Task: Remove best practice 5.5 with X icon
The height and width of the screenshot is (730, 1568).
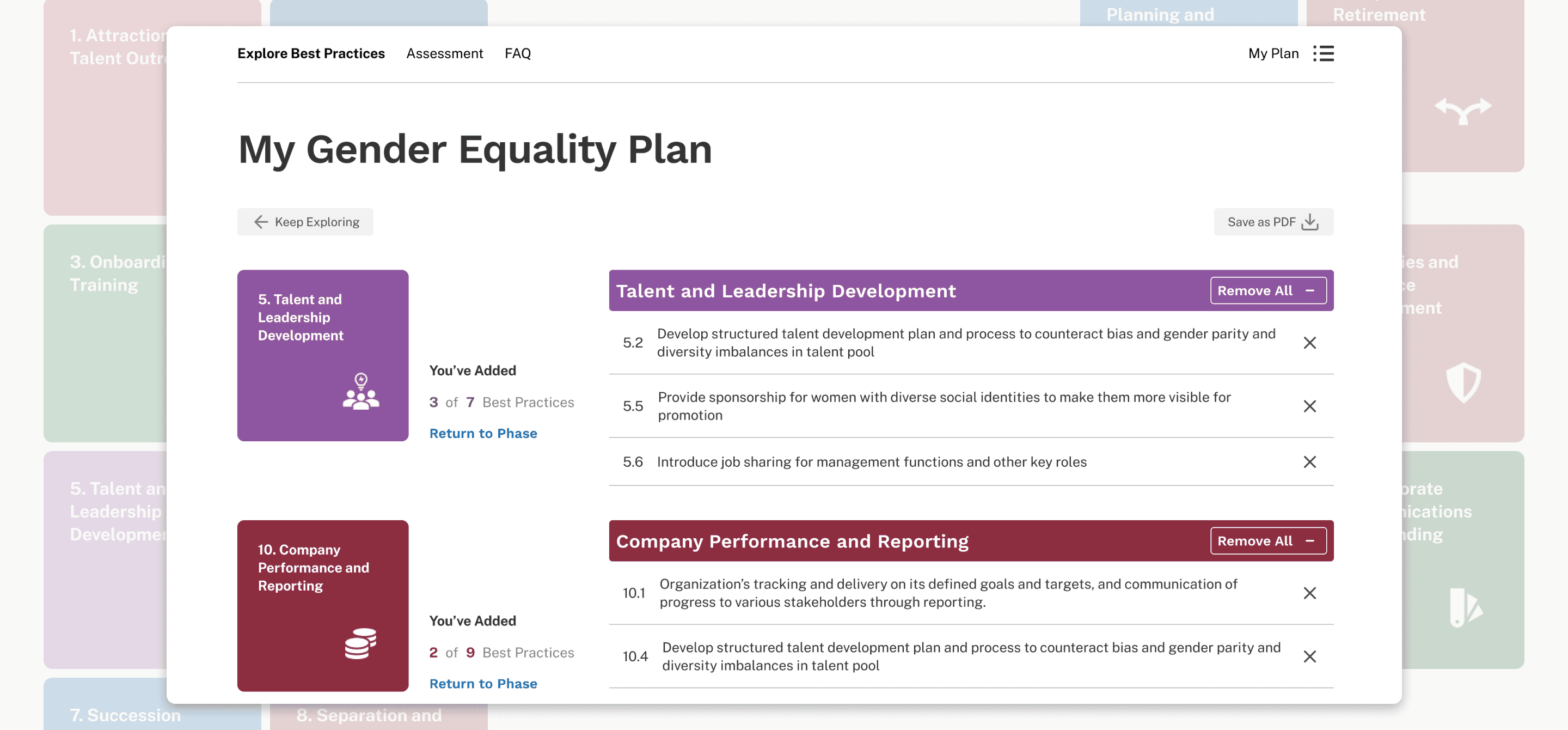Action: (x=1309, y=406)
